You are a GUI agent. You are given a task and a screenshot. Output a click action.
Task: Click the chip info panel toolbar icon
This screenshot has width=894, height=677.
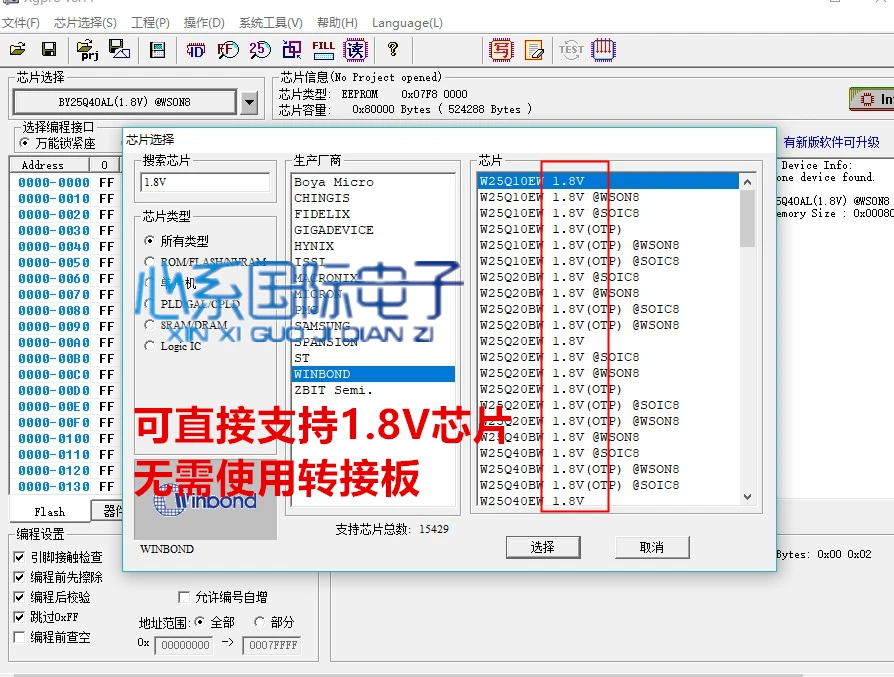point(157,50)
